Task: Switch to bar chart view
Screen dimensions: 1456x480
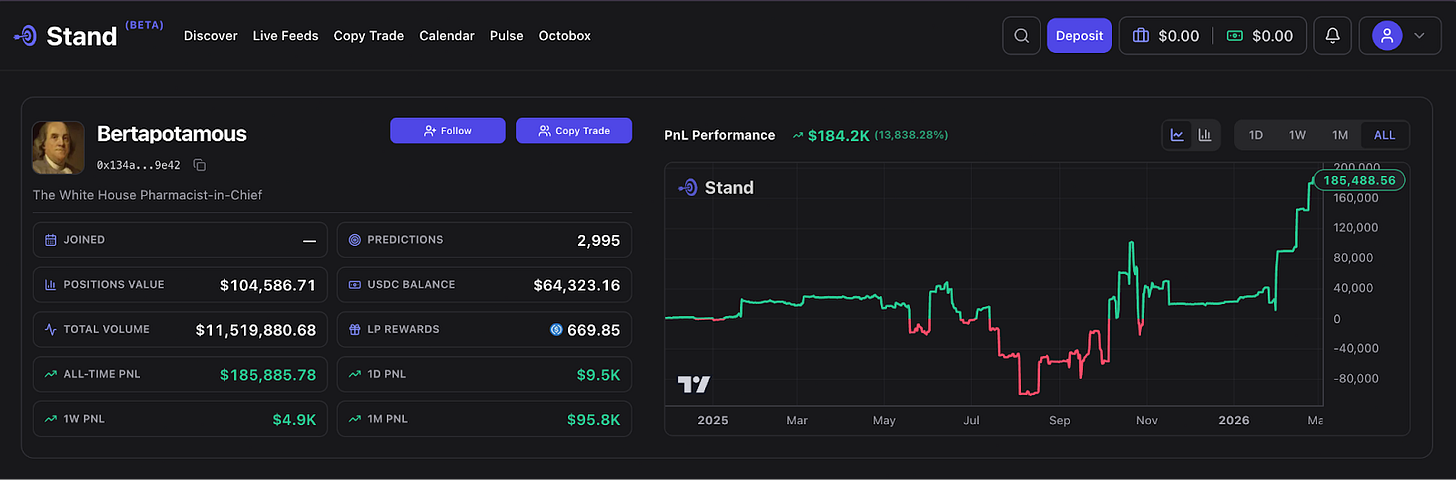Action: click(1205, 135)
